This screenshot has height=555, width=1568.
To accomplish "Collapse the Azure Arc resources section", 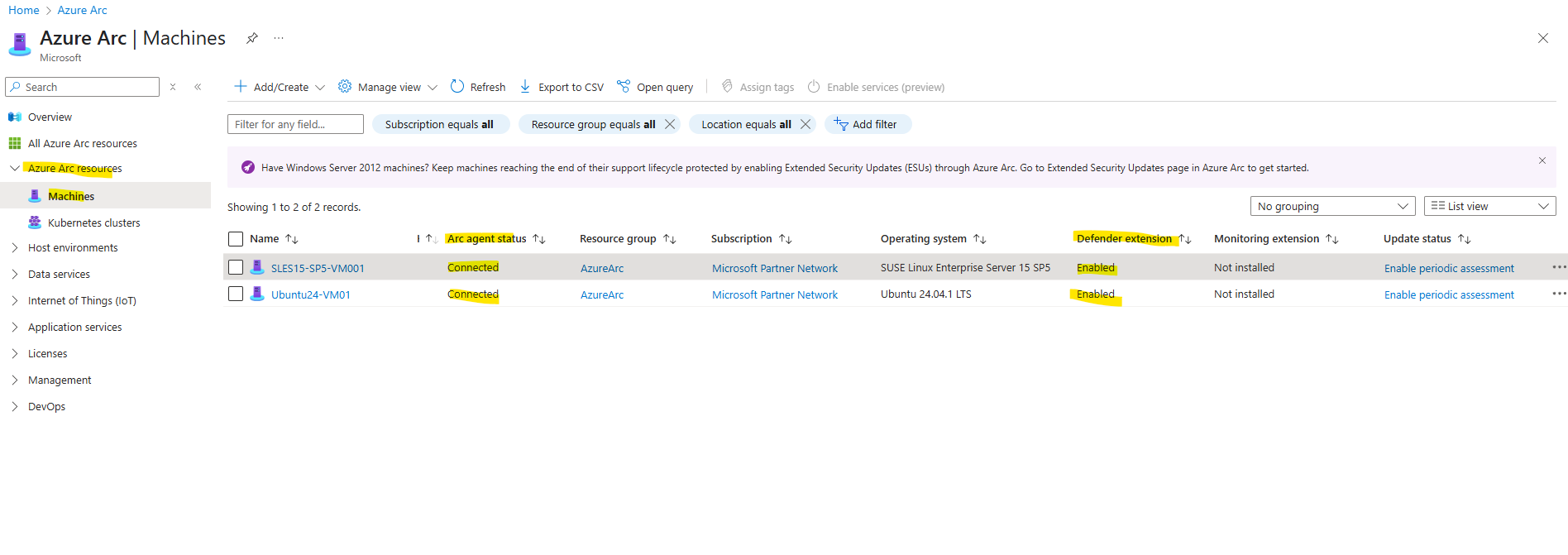I will click(15, 168).
